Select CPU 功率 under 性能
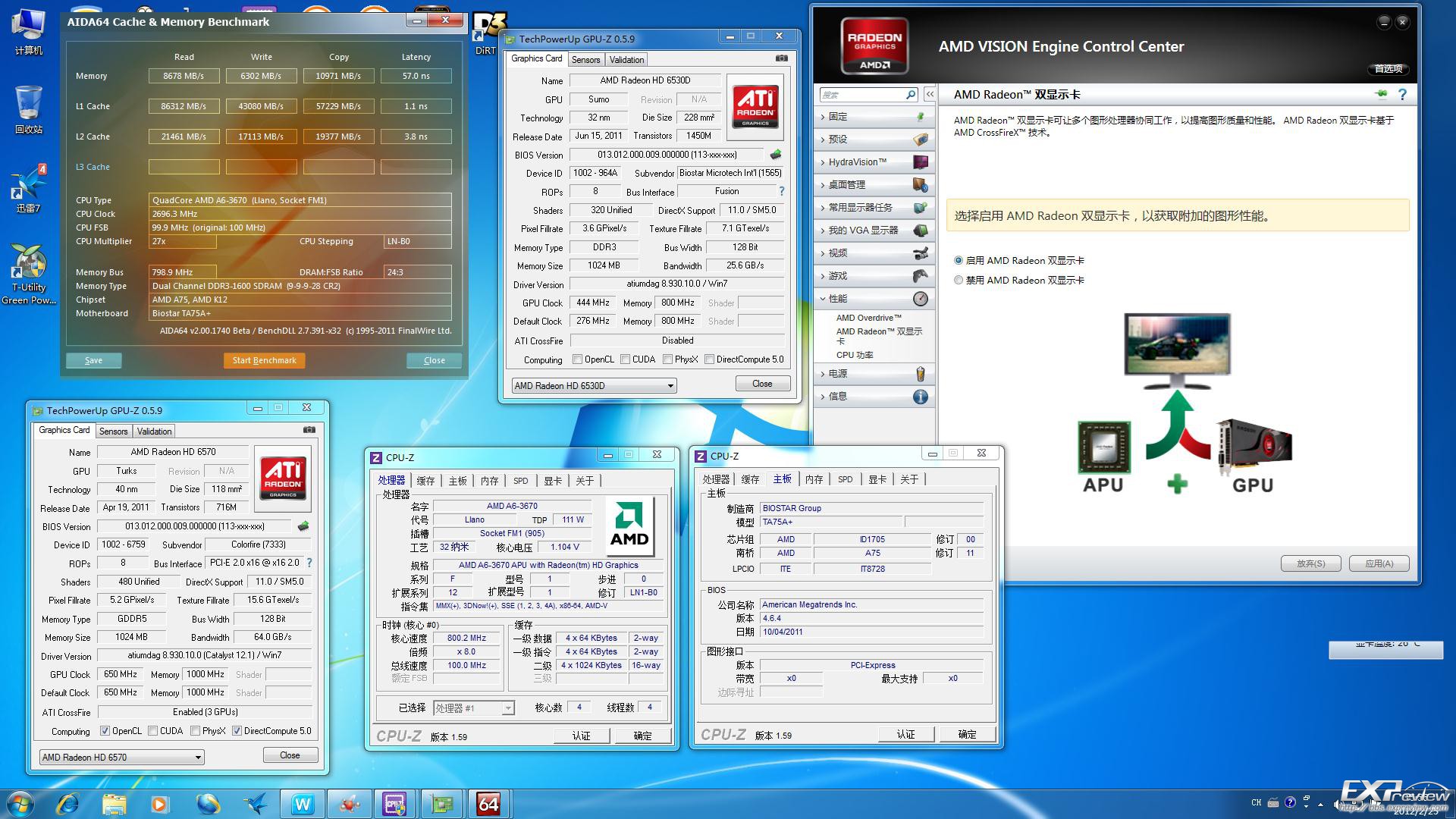The width and height of the screenshot is (1456, 819). click(x=855, y=355)
